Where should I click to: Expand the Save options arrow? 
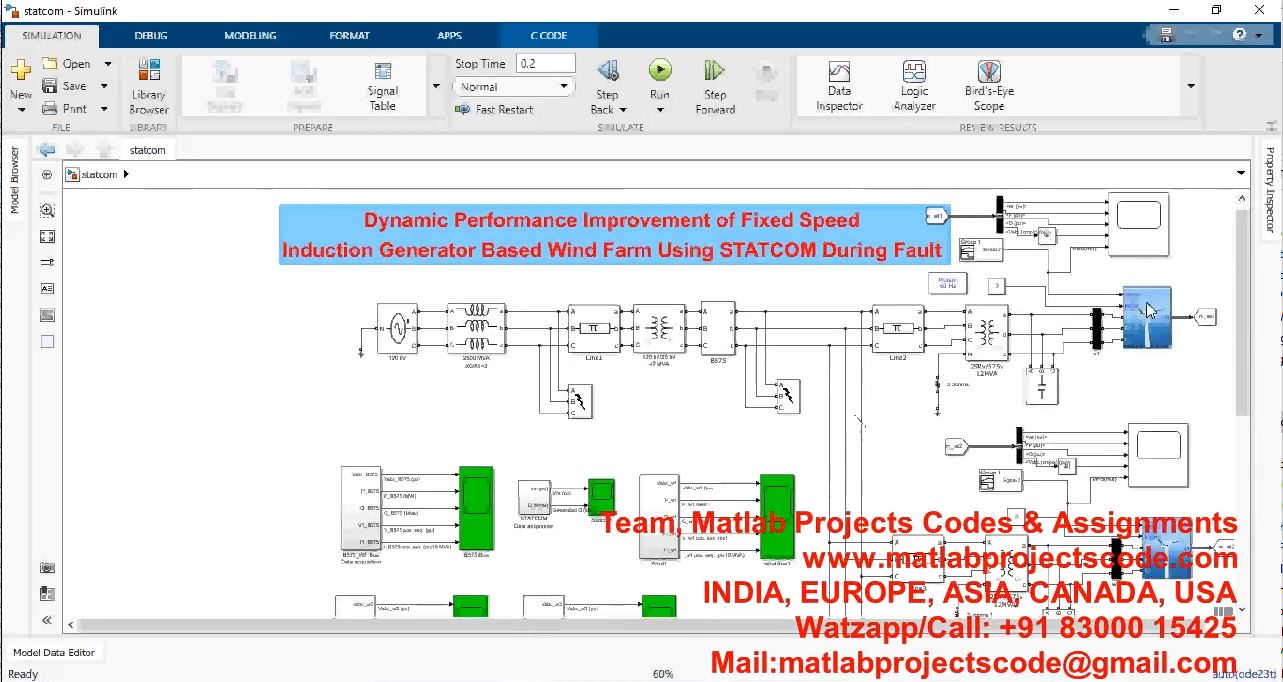108,87
